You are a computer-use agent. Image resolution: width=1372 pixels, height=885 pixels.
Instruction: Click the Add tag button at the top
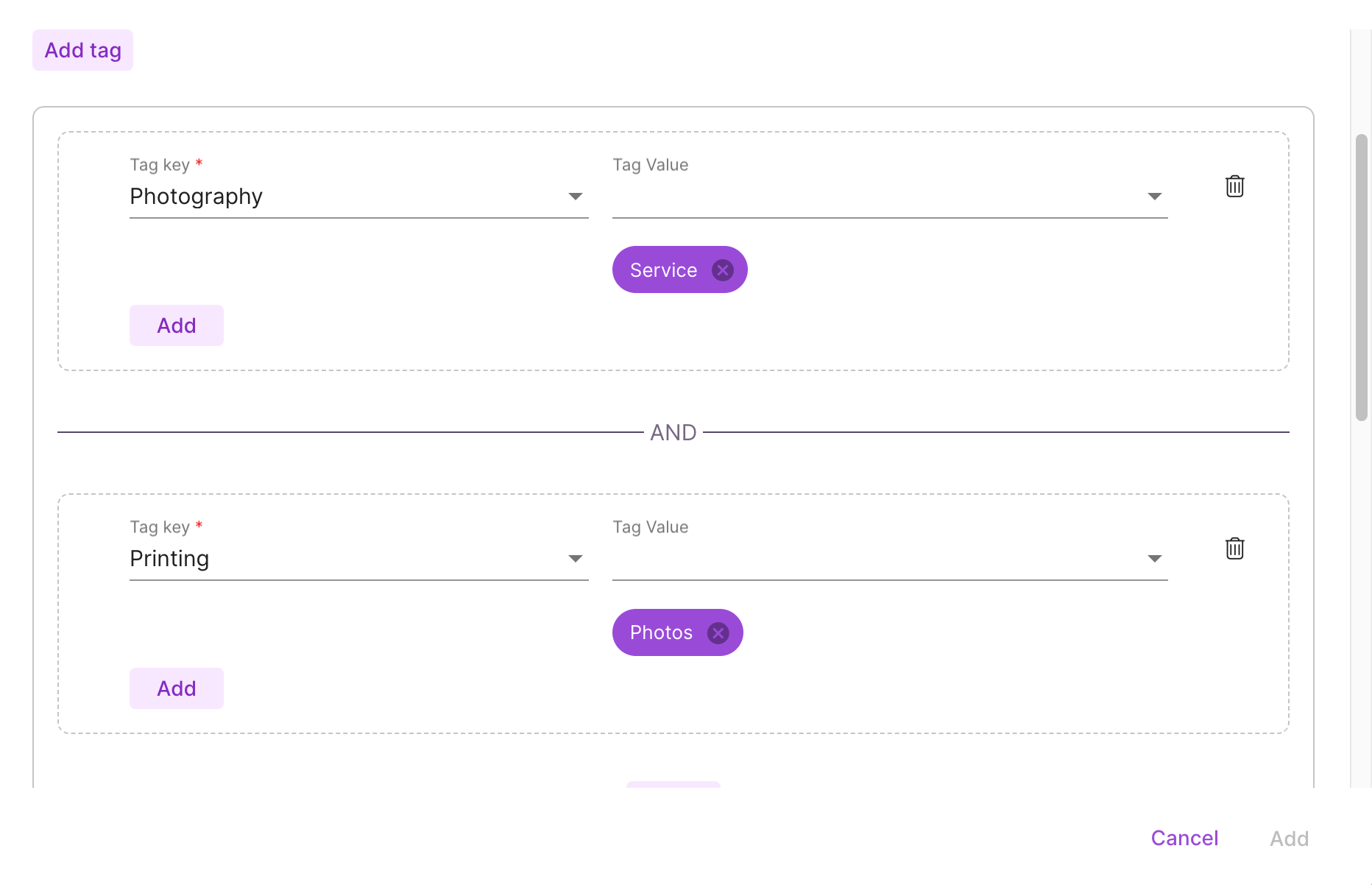click(x=82, y=50)
